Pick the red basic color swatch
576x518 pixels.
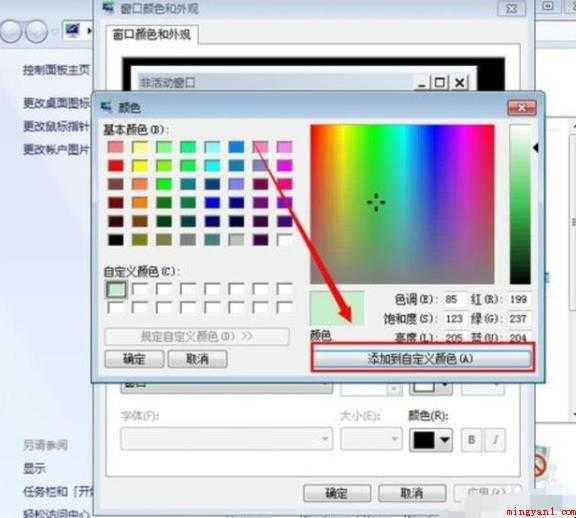pos(116,166)
